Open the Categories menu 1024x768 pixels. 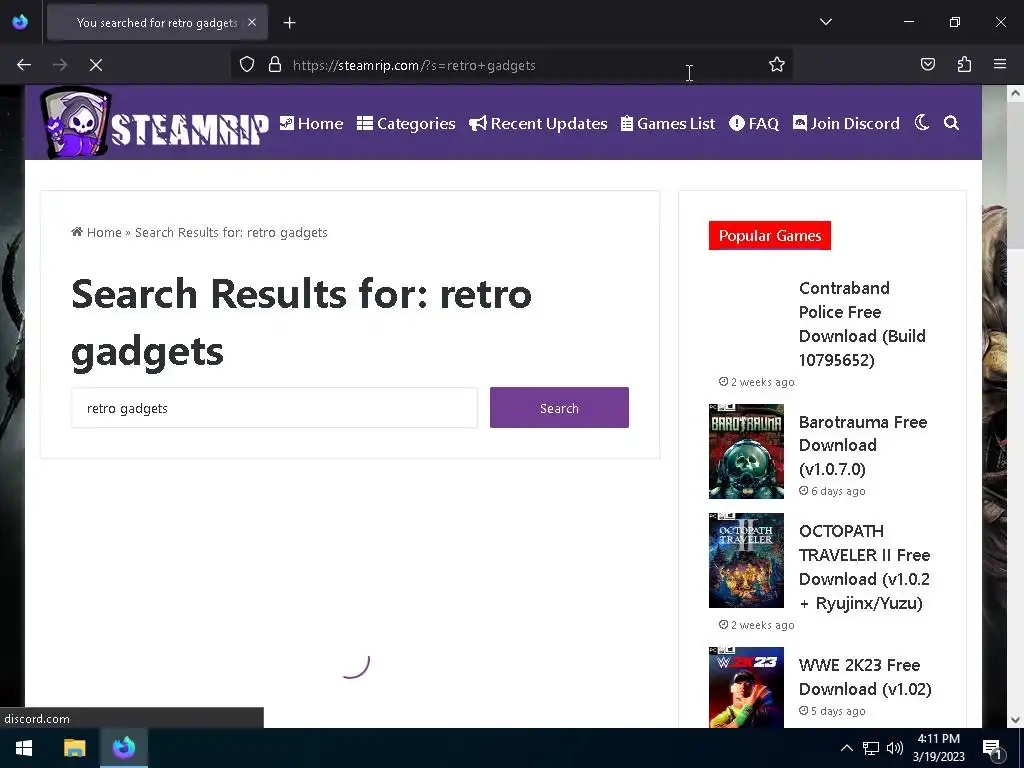coord(406,123)
